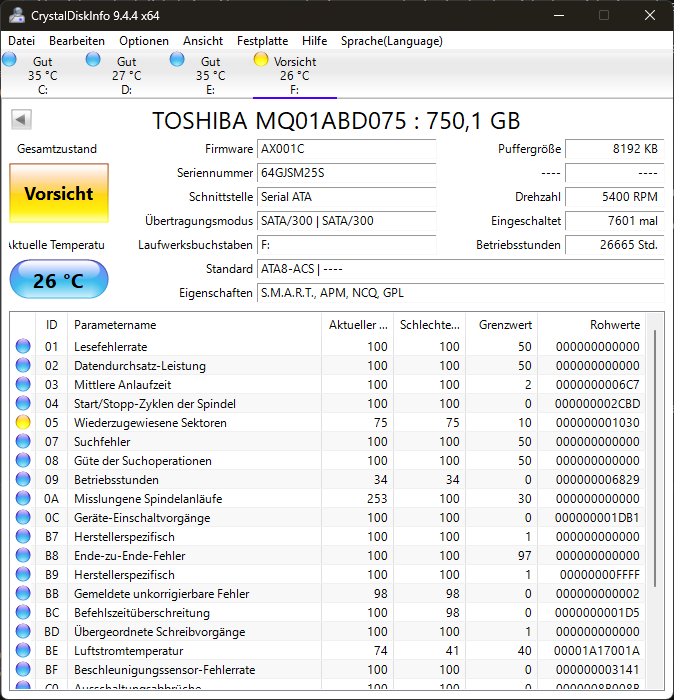Click the 26 °C temperature indicator
674x700 pixels.
click(59, 279)
